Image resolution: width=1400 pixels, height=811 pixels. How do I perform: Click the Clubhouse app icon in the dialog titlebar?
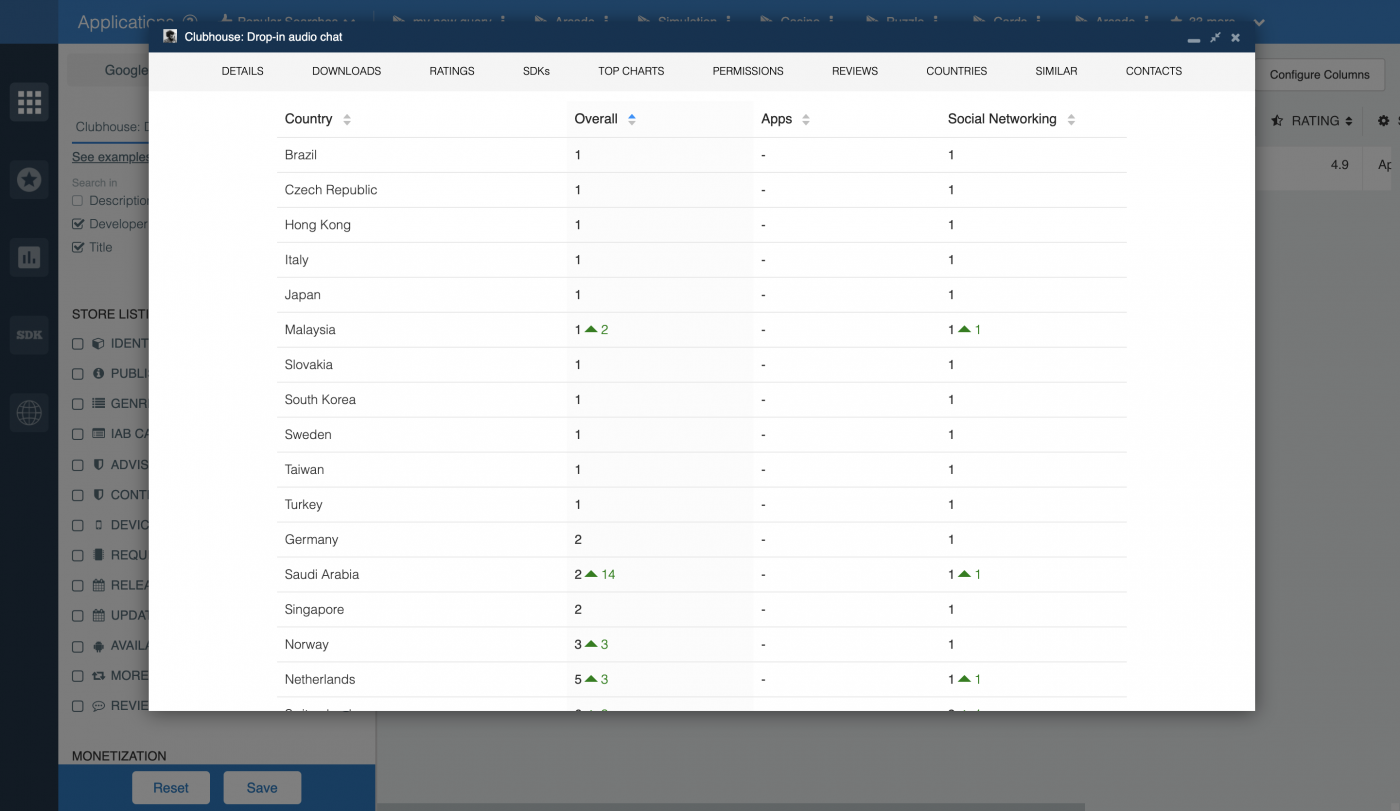coord(170,35)
